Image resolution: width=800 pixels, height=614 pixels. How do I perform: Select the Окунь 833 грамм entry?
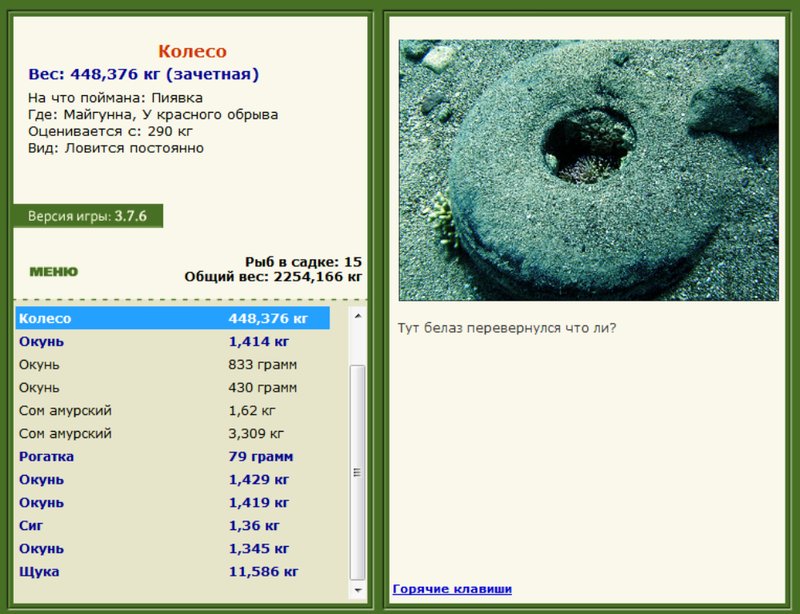(172, 364)
